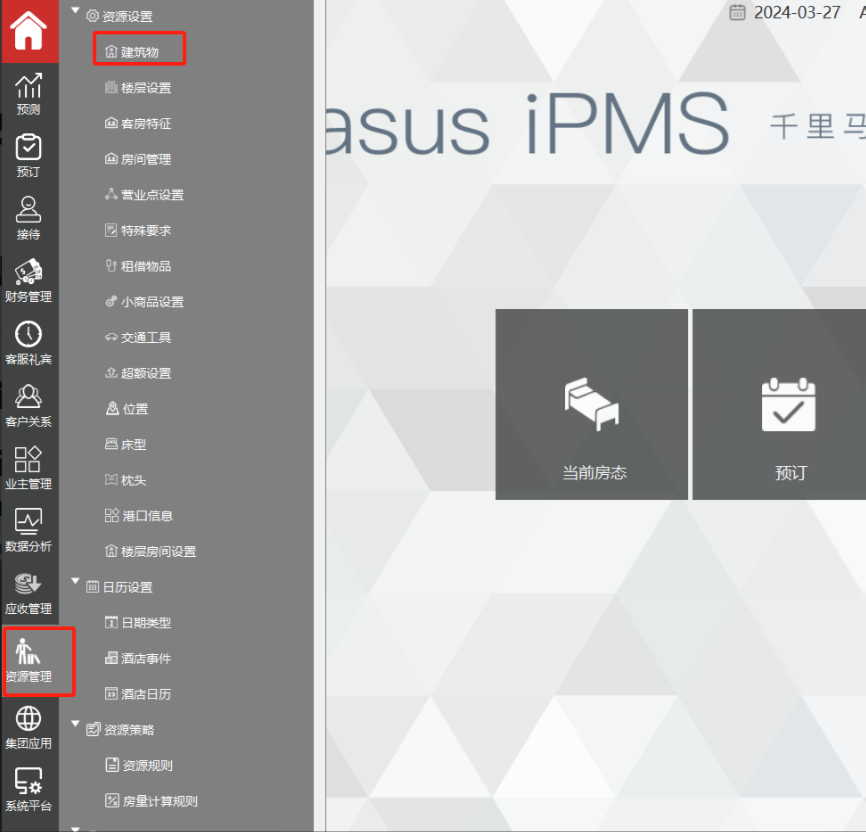Screen dimensions: 866x832
Task: Click the 当前房态 room status tile
Action: tap(593, 405)
